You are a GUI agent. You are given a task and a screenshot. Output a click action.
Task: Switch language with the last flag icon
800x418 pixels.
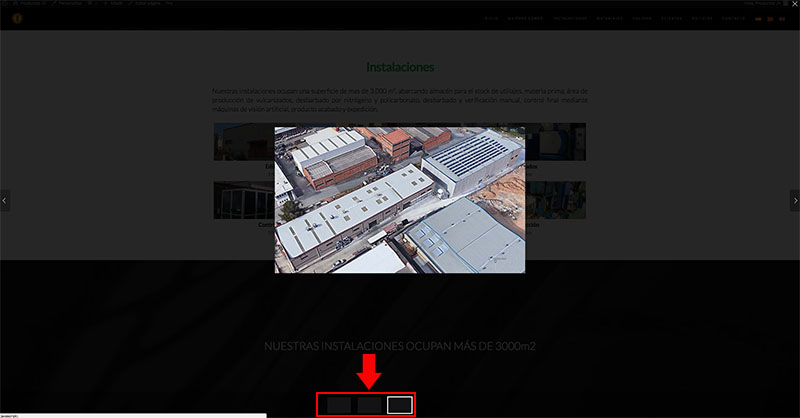point(783,19)
